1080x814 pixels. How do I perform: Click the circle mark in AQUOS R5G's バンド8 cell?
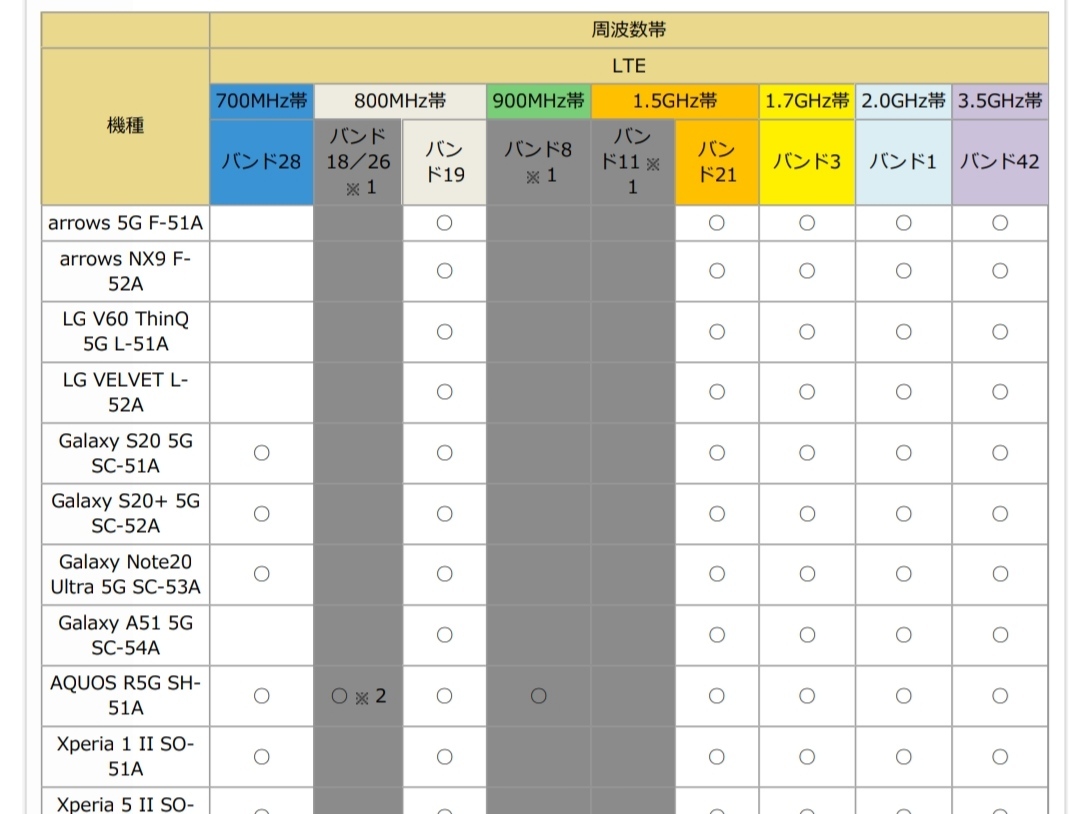click(538, 696)
